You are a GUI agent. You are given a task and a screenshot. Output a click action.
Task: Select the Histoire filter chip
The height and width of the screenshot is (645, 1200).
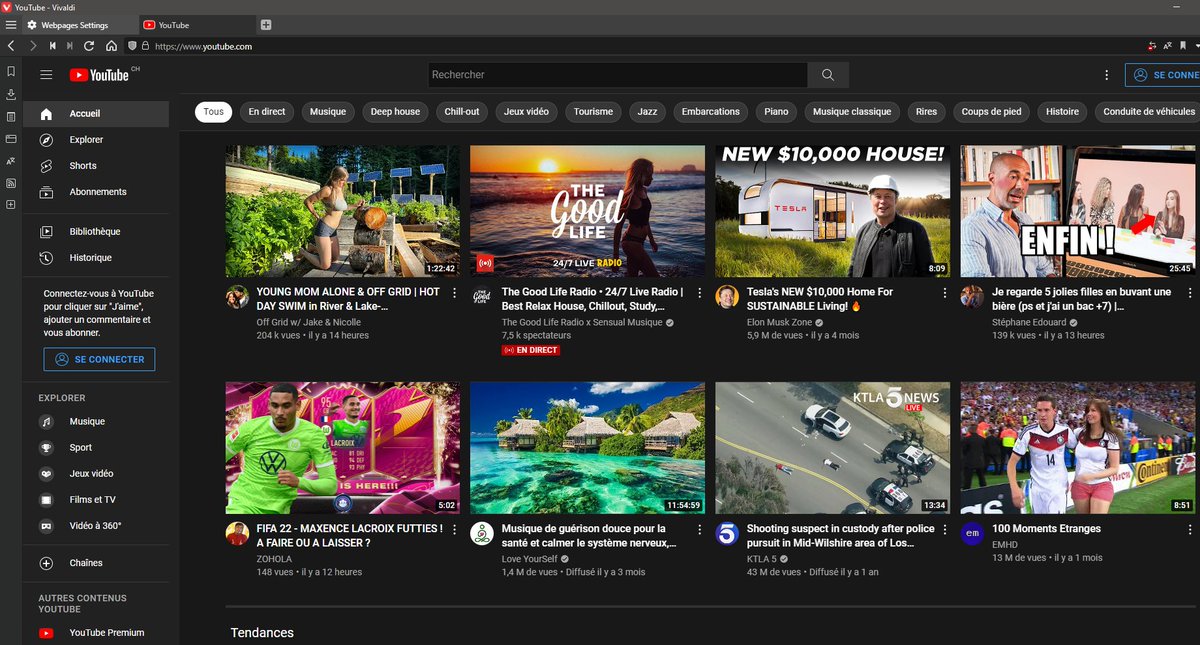pos(1062,112)
